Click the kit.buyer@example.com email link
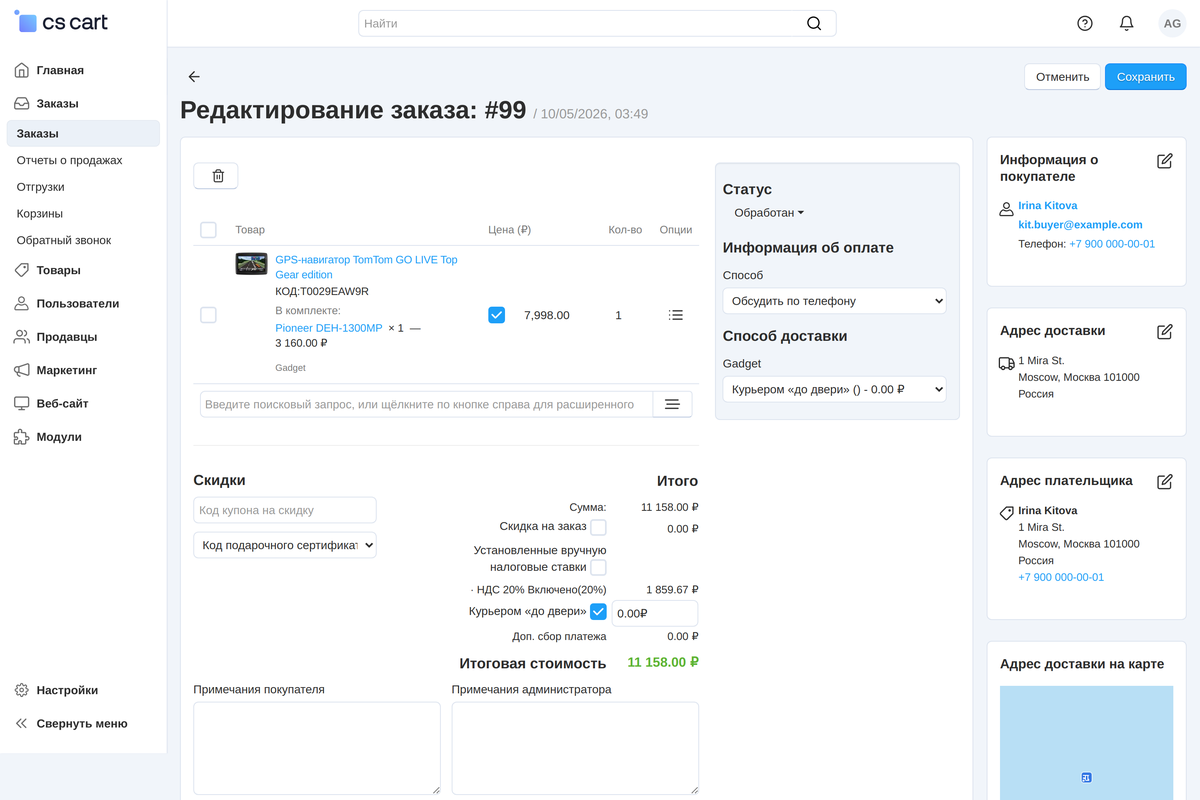 pos(1080,225)
